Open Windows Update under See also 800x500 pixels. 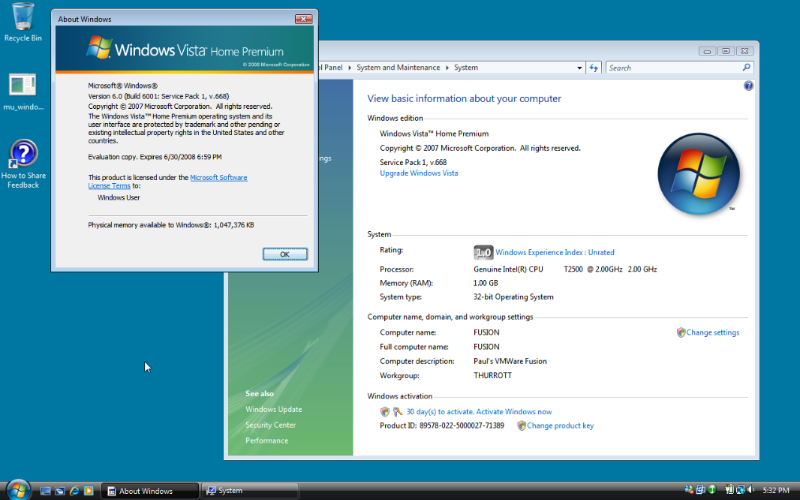coord(273,409)
